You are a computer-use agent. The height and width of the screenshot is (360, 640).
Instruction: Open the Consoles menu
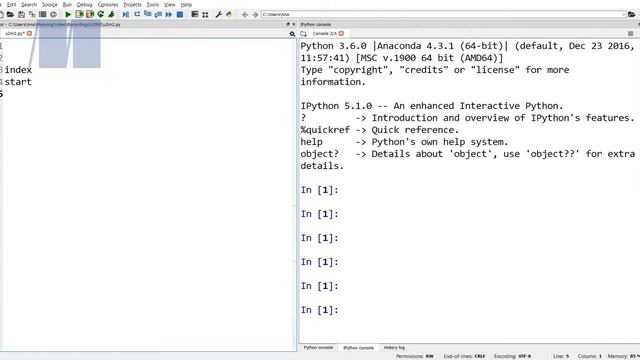click(x=108, y=4)
